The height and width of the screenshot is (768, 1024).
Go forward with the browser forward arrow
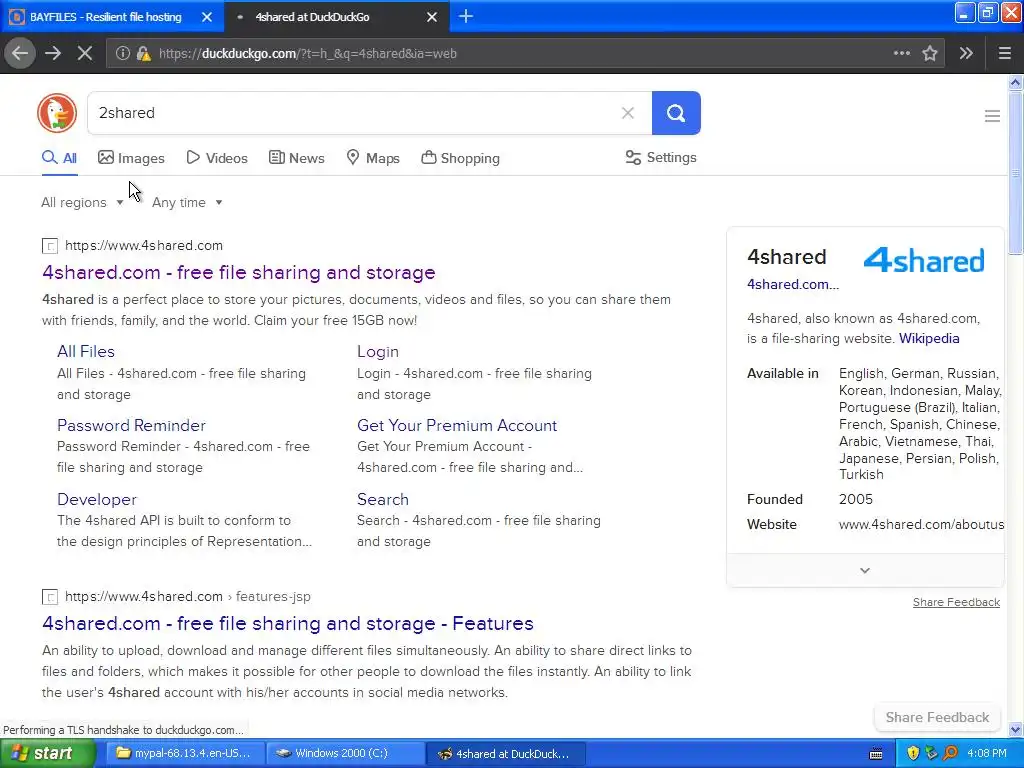(53, 53)
